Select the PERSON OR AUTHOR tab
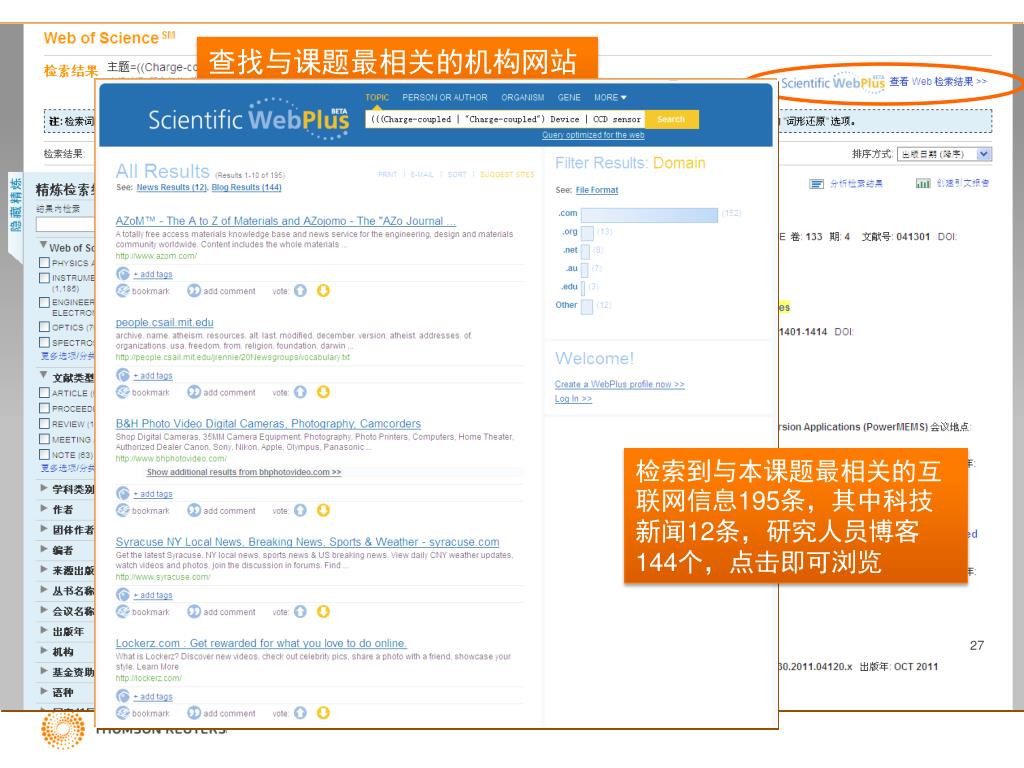The image size is (1024, 768). (445, 97)
